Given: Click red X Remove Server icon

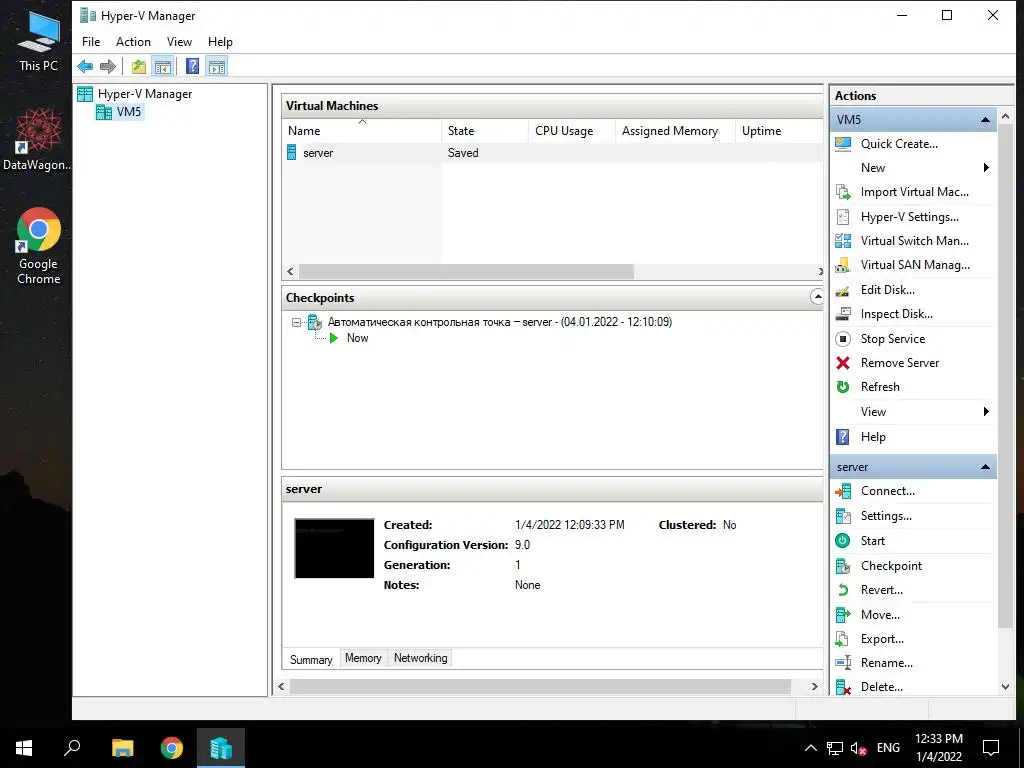Looking at the screenshot, I should 843,363.
